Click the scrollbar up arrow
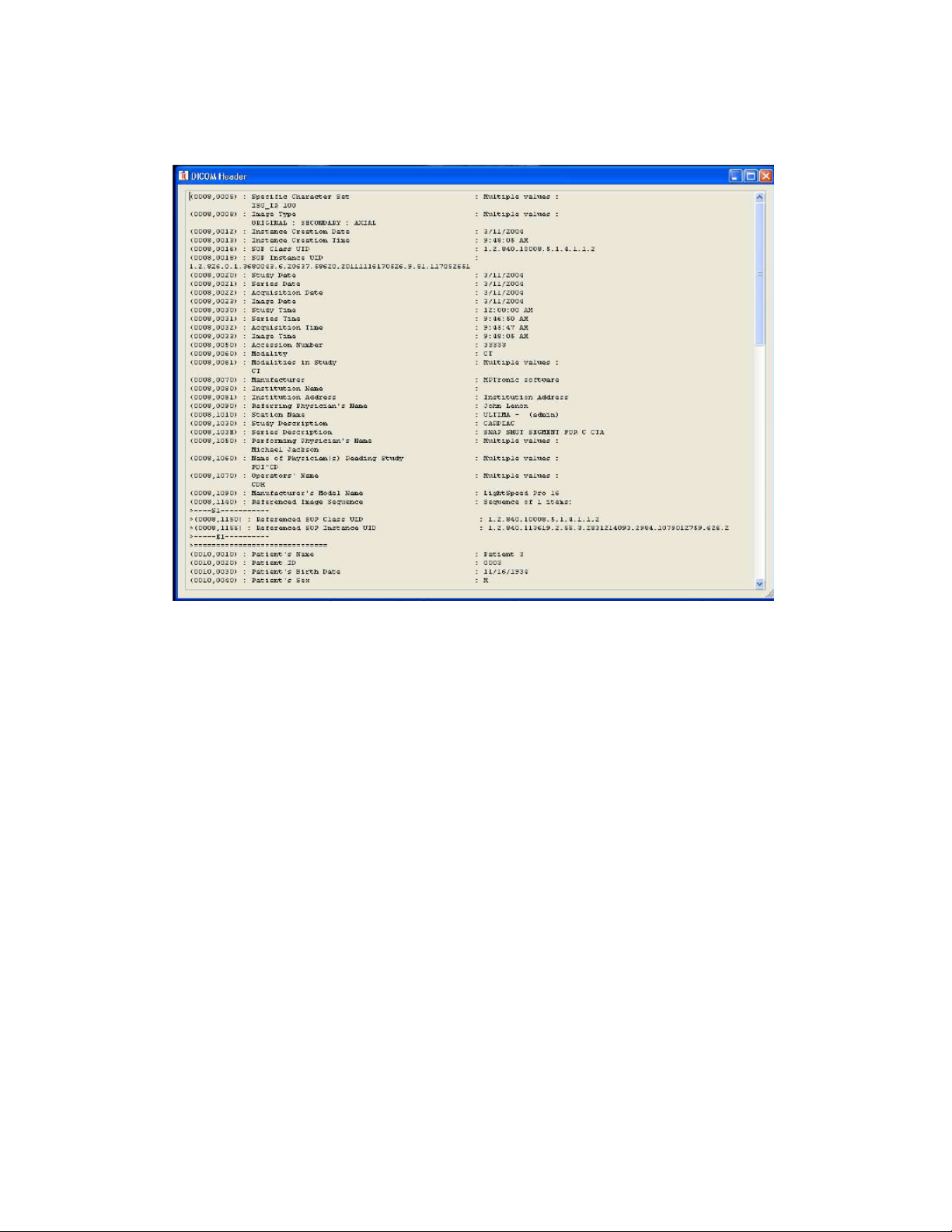 click(760, 197)
